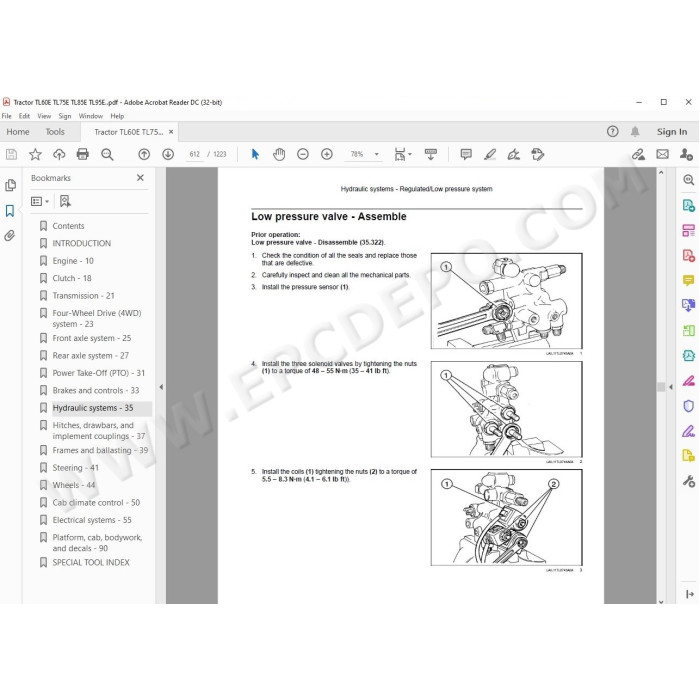
Task: Click the Save file icon
Action: 11,154
